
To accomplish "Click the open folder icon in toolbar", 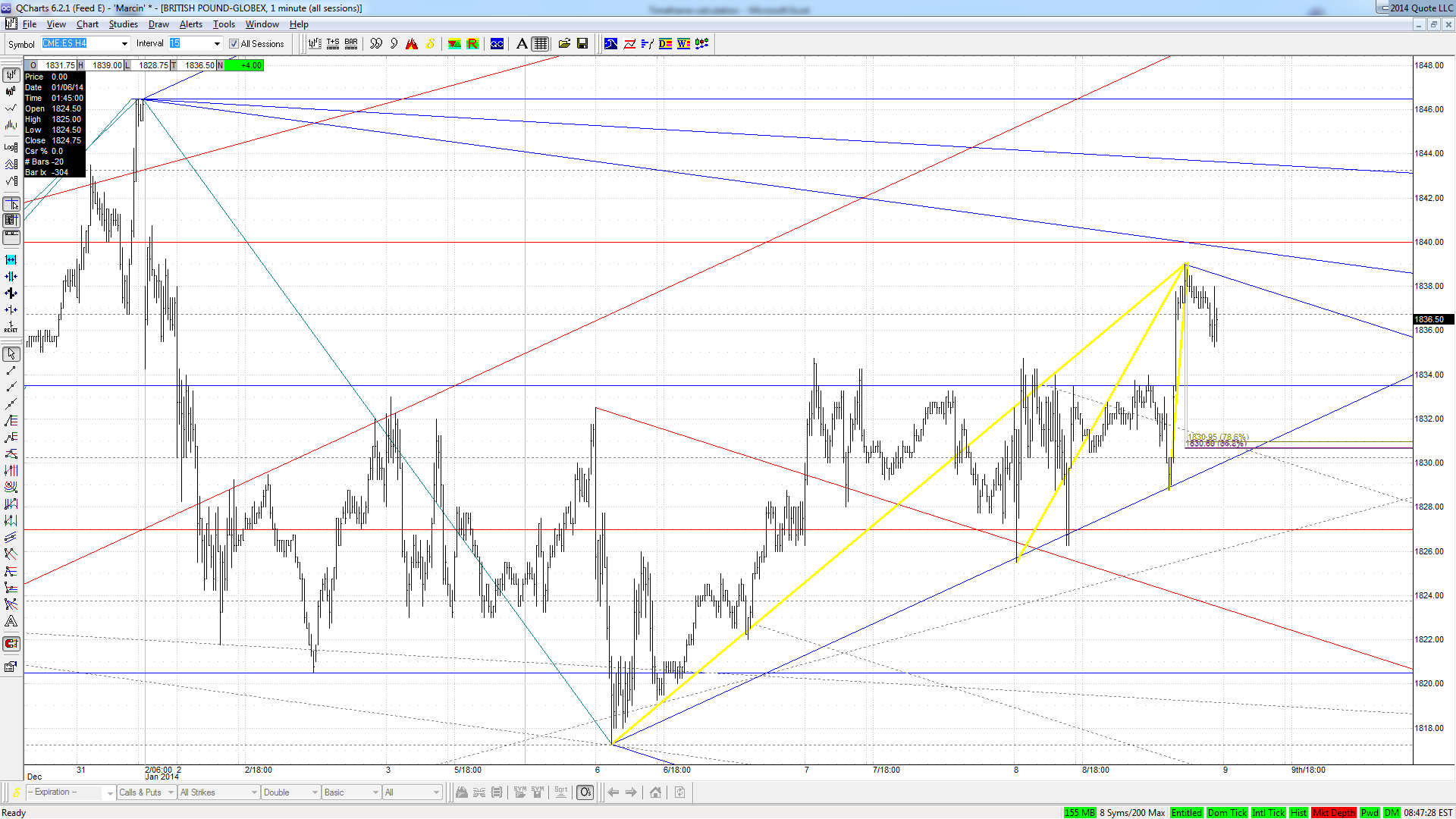I will 564,44.
